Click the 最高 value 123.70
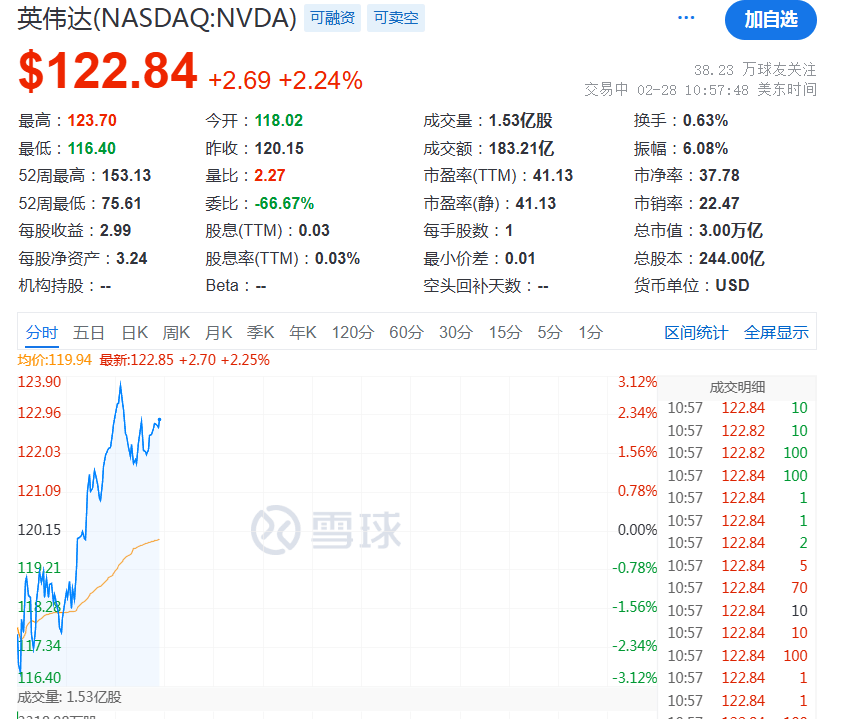 coord(92,120)
